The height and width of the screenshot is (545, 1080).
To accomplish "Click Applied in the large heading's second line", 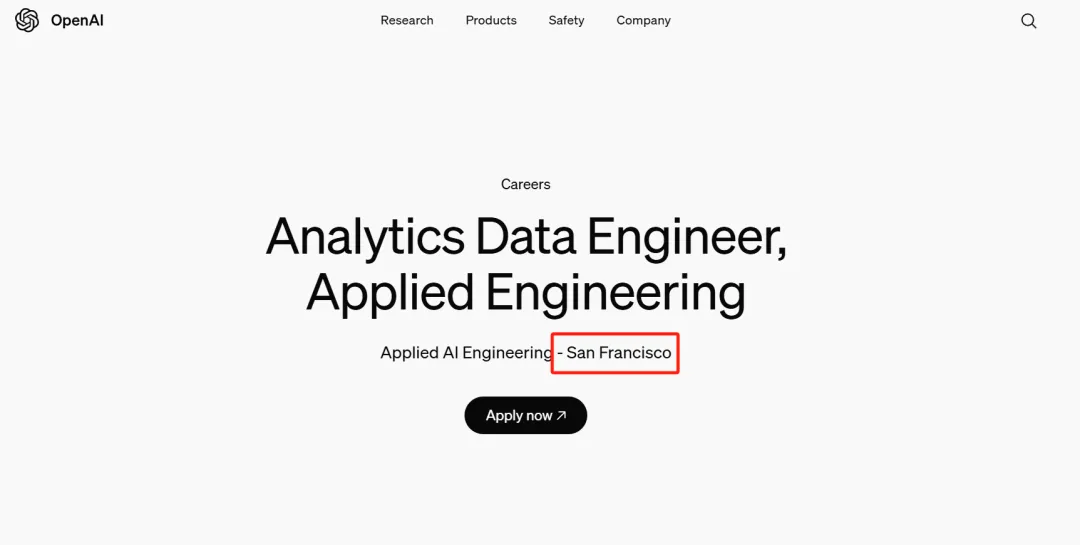I will (390, 293).
